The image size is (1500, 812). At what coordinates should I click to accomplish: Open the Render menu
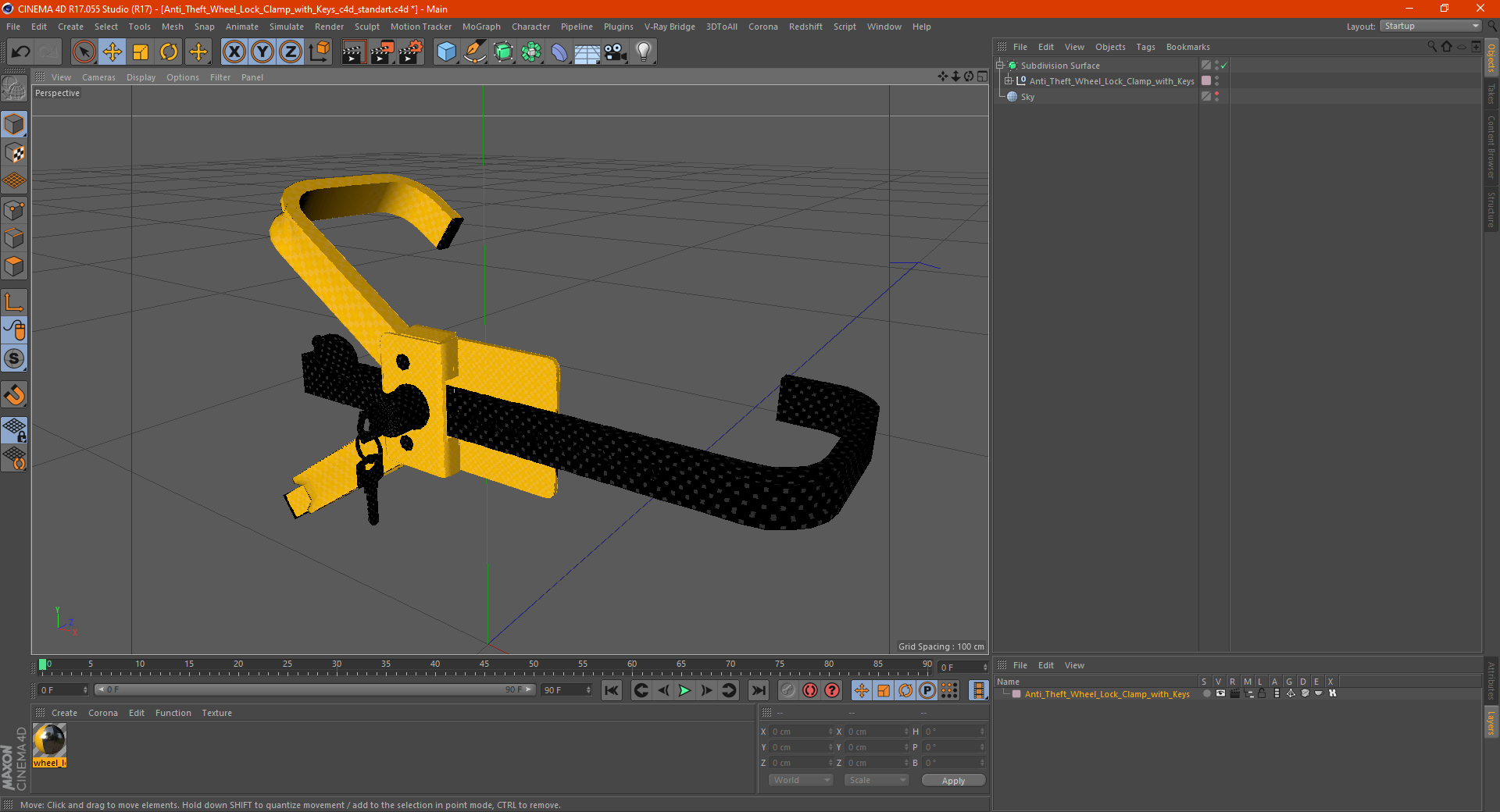329,27
